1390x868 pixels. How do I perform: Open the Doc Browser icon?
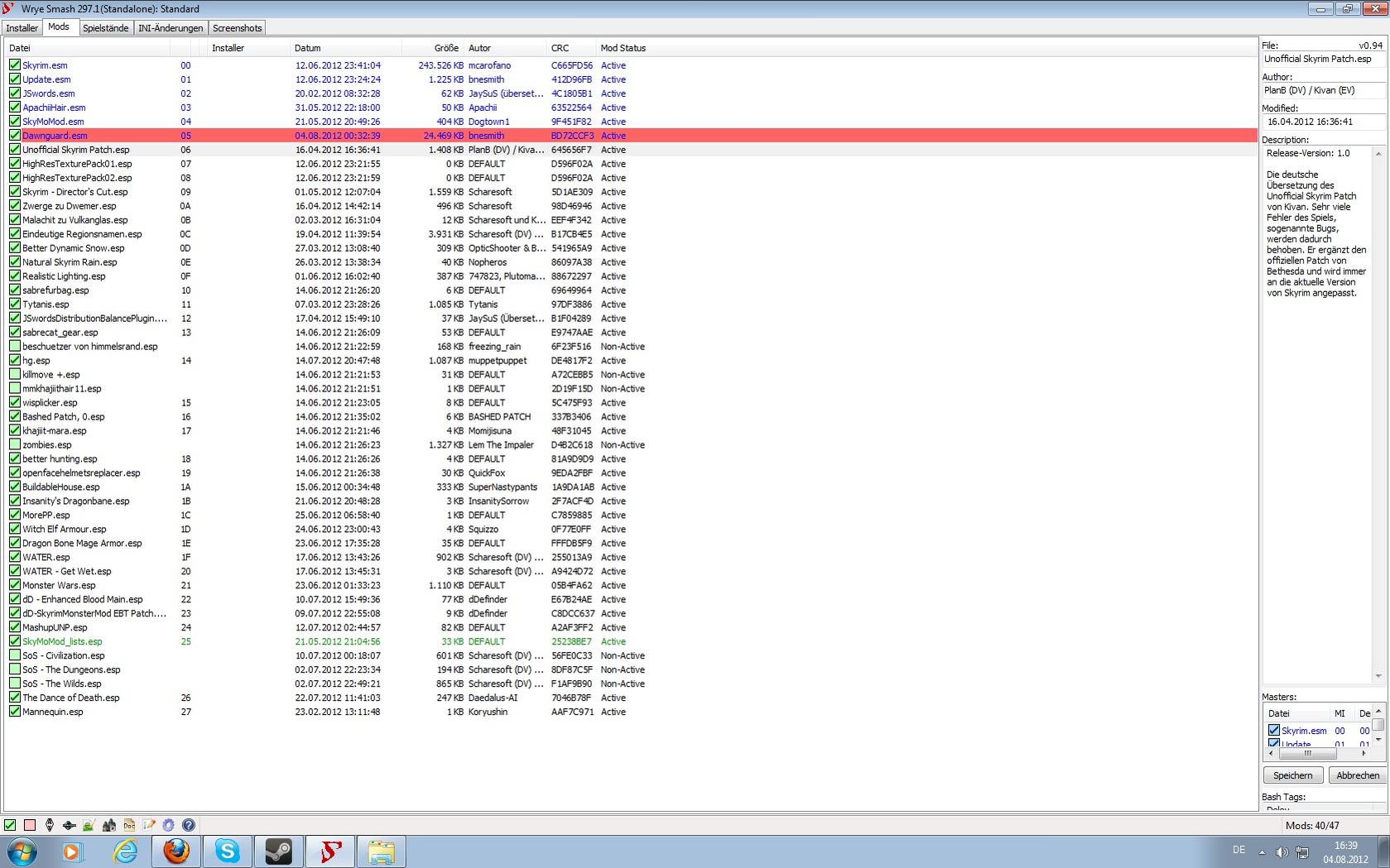(x=129, y=825)
